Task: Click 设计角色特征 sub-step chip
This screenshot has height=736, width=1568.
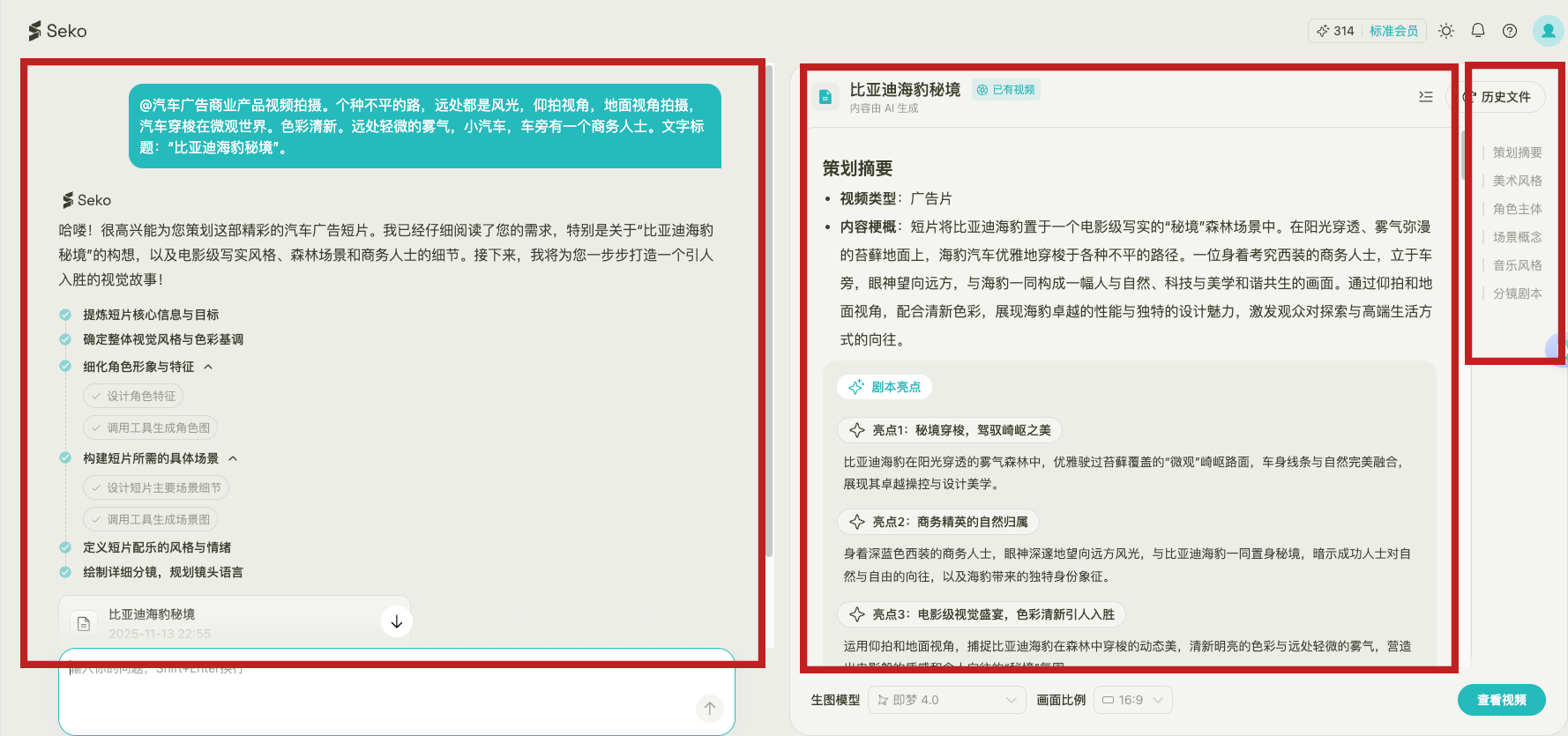Action: pyautogui.click(x=133, y=396)
